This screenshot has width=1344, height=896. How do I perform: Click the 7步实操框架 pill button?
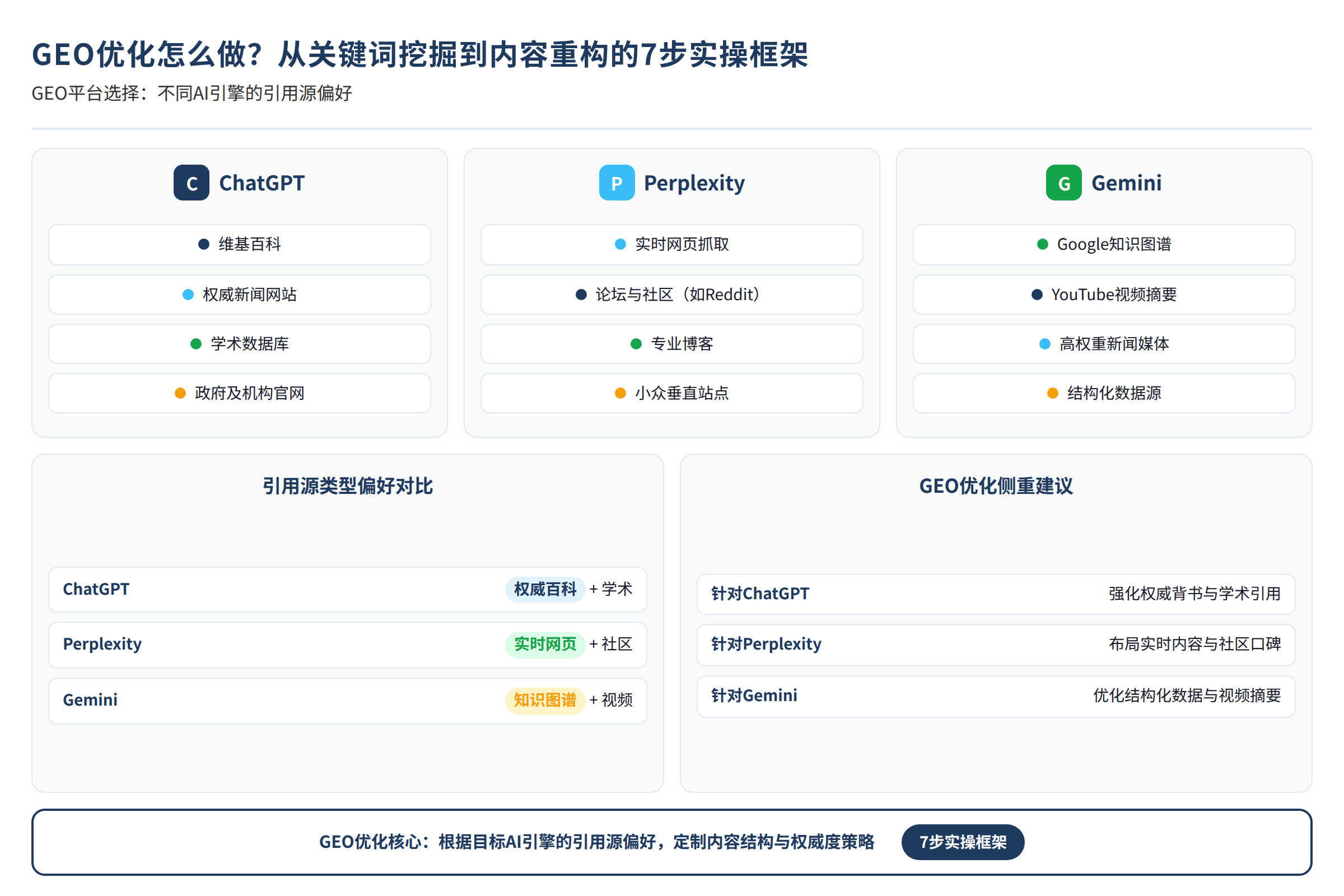[x=963, y=842]
